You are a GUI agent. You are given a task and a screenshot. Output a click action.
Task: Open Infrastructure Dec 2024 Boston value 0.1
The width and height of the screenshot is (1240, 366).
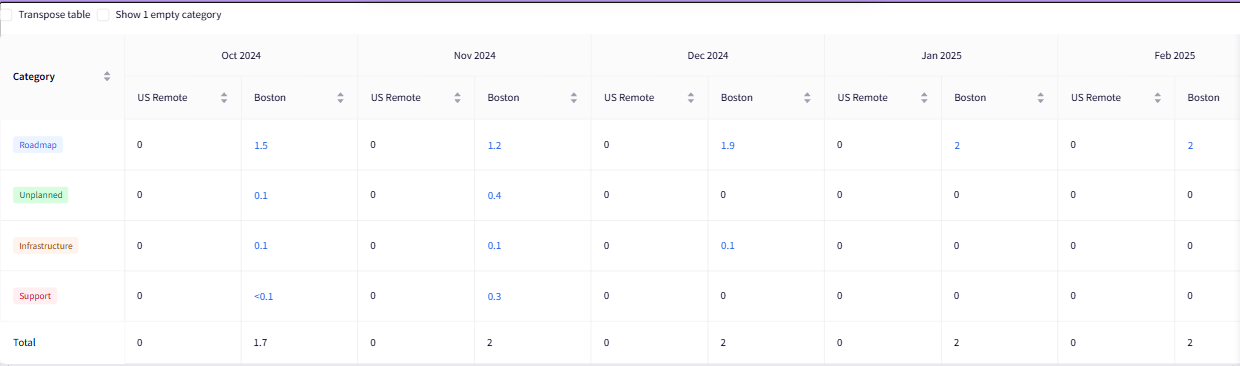pyautogui.click(x=728, y=246)
